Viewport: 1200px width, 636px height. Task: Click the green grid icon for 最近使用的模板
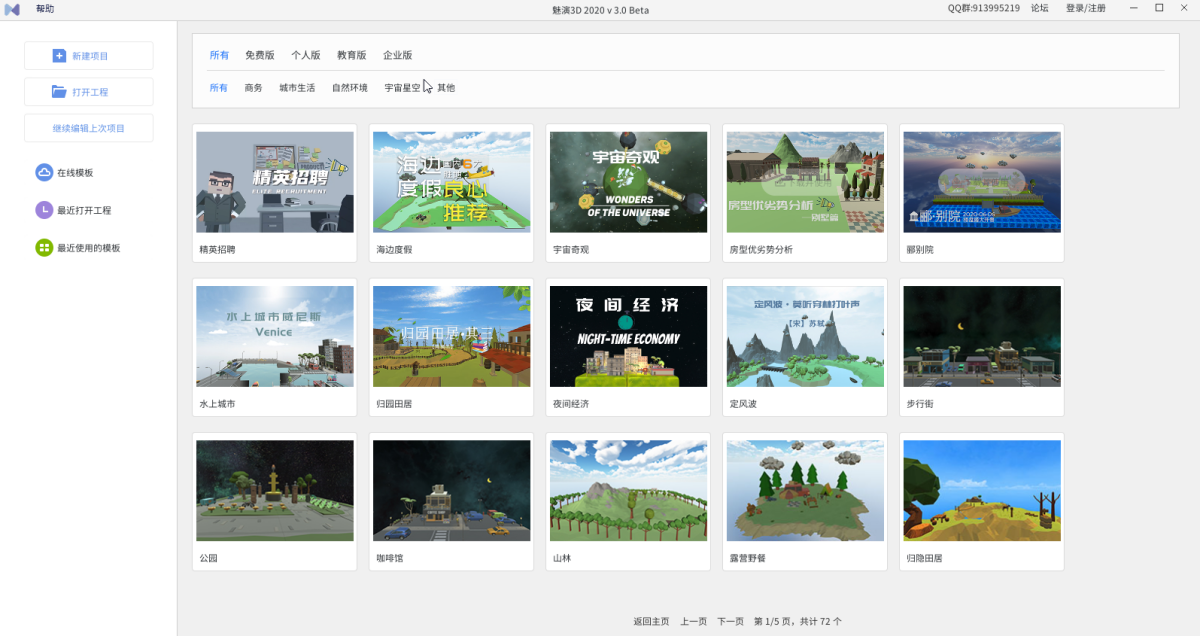tap(44, 247)
